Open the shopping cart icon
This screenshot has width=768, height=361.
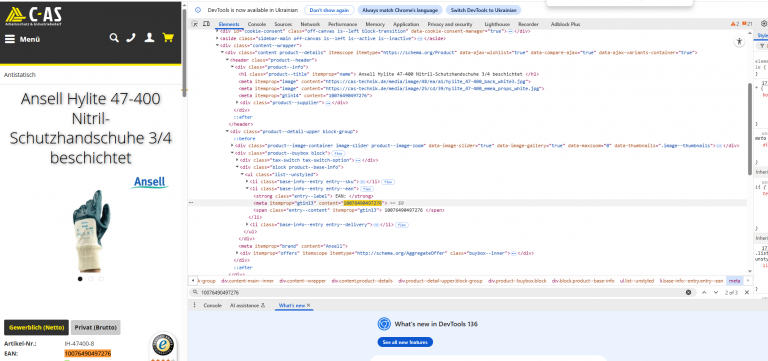(168, 38)
